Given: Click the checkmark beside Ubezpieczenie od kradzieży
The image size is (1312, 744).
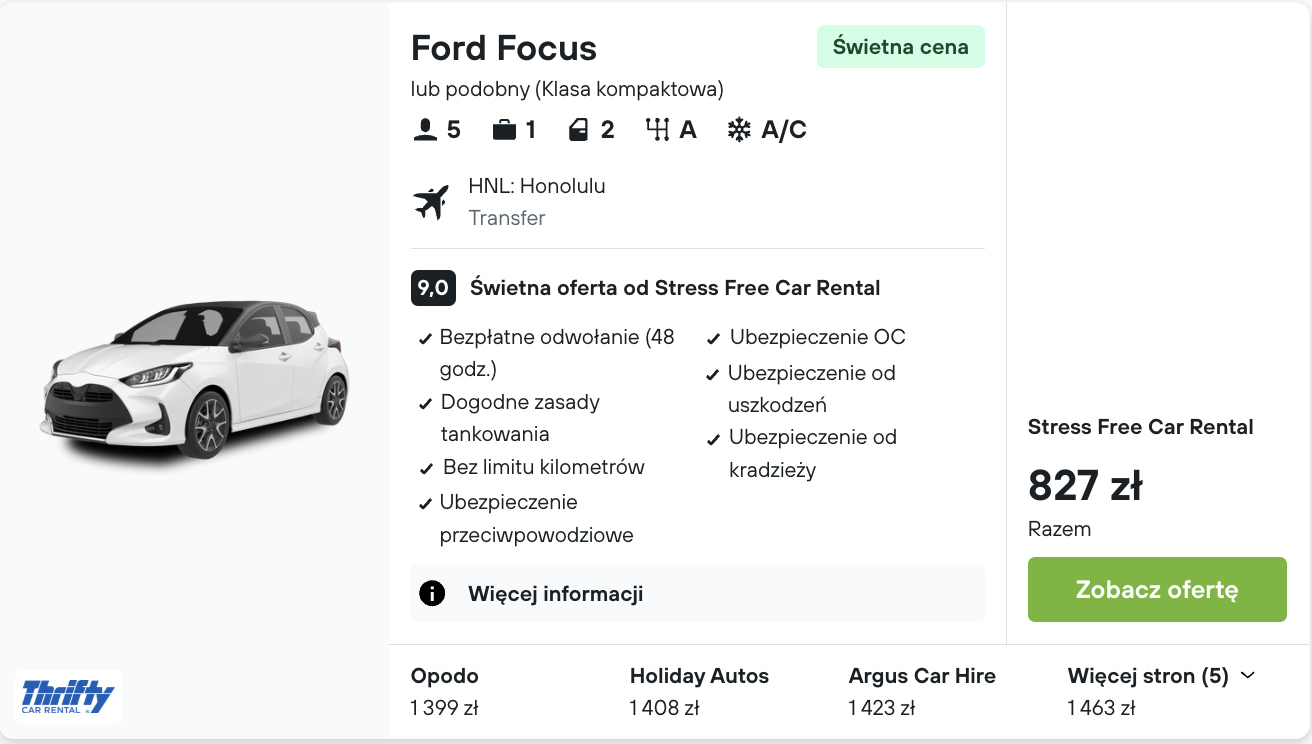Looking at the screenshot, I should tap(714, 438).
